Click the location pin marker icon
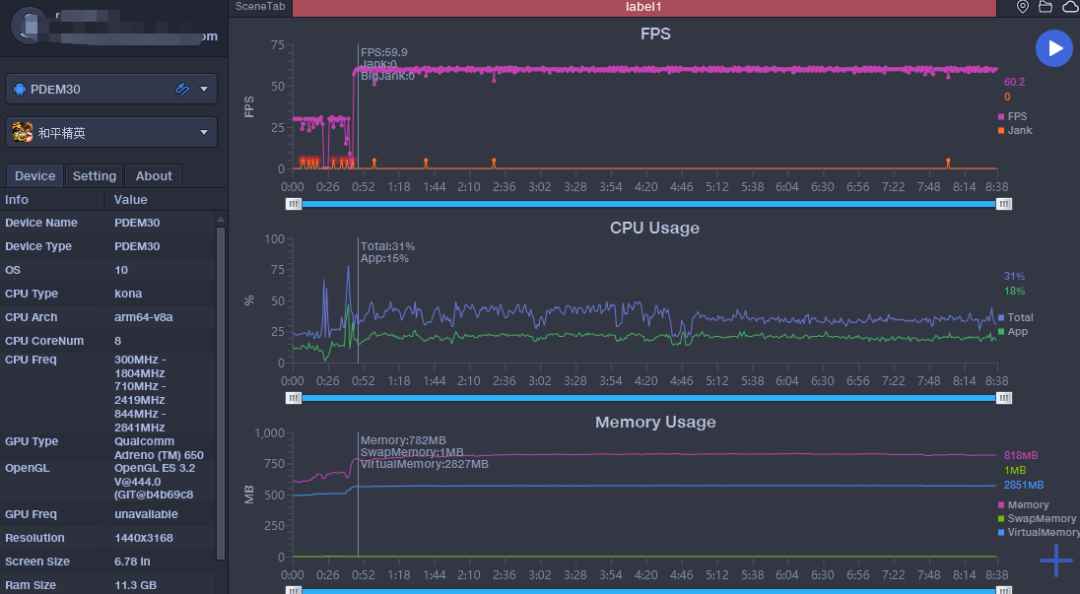The image size is (1080, 594). [1022, 7]
